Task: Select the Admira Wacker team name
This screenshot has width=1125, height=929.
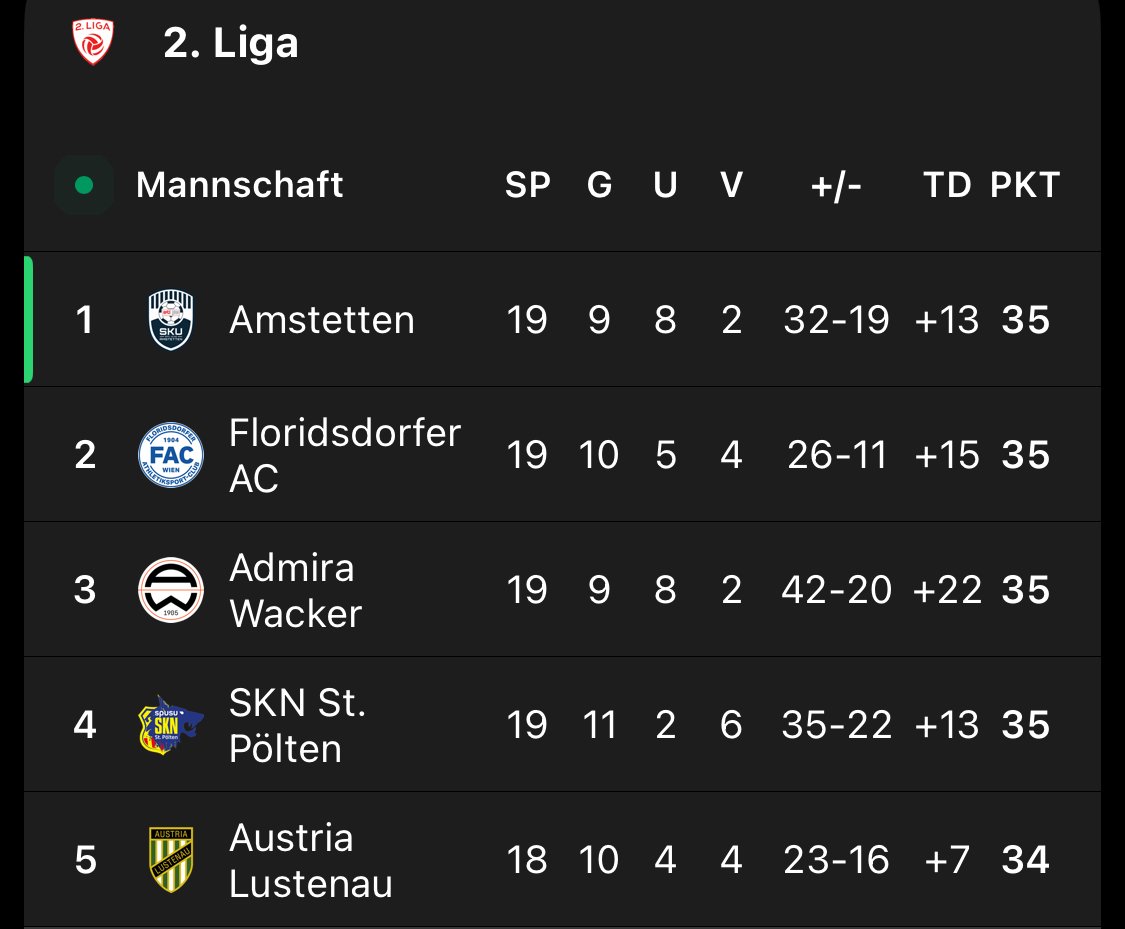Action: (295, 590)
